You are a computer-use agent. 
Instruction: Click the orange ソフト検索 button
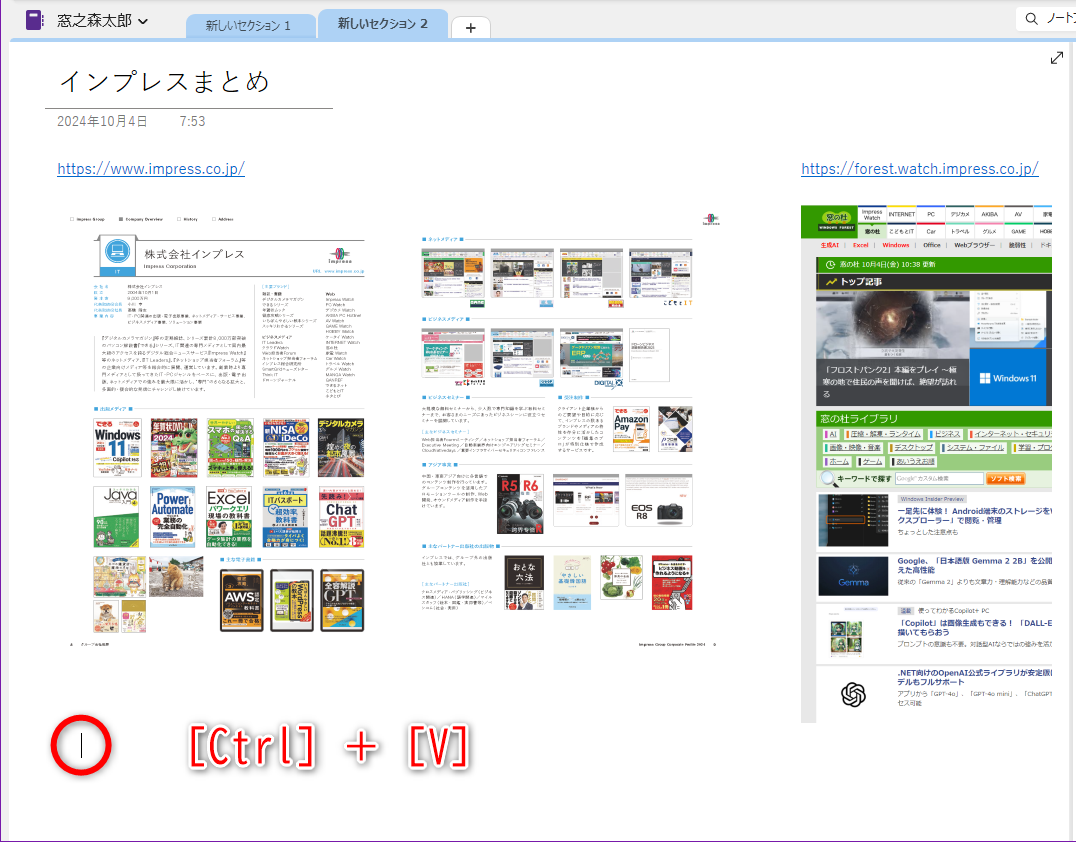point(1006,478)
